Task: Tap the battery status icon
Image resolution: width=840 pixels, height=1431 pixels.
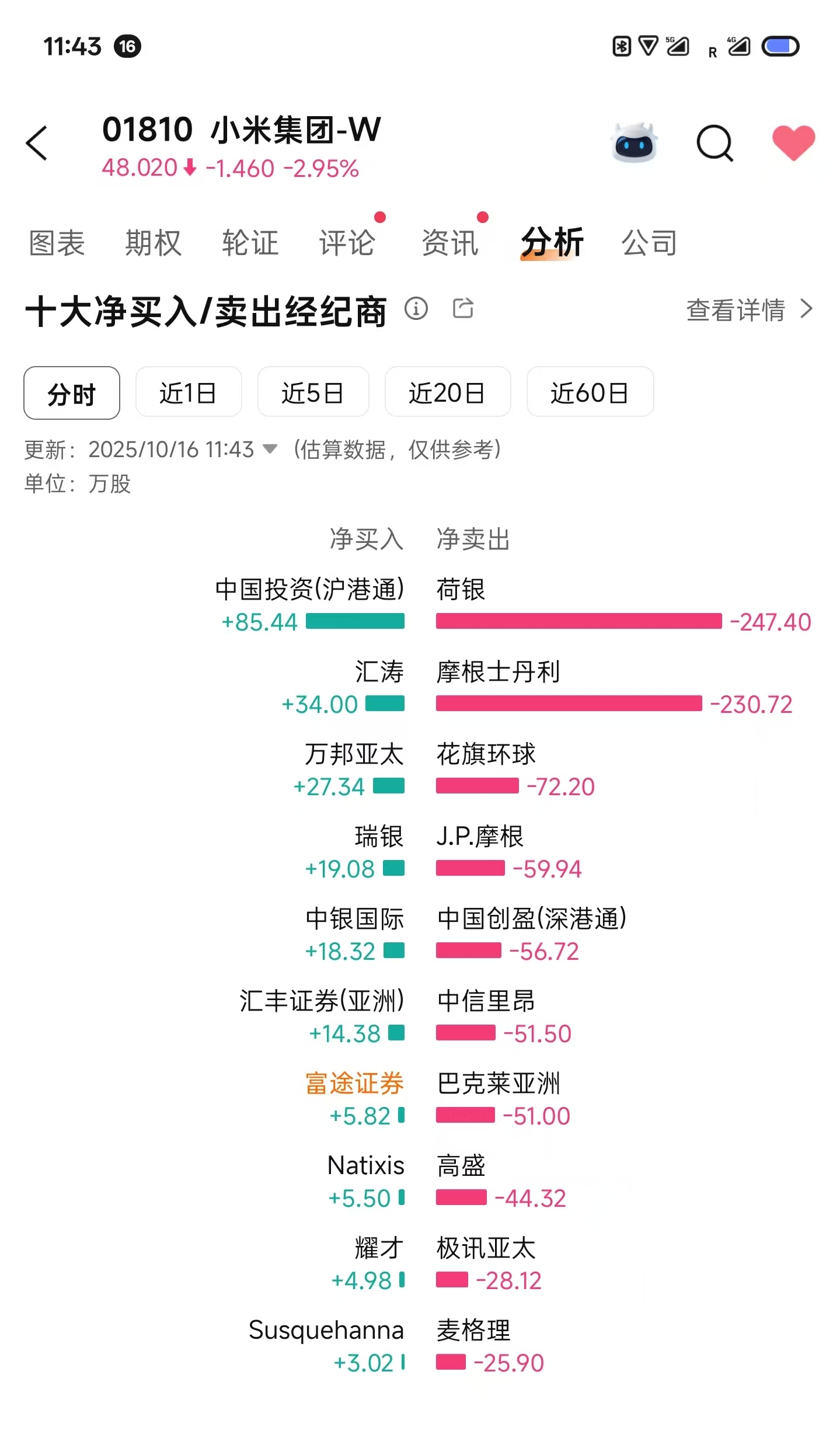Action: (x=780, y=46)
